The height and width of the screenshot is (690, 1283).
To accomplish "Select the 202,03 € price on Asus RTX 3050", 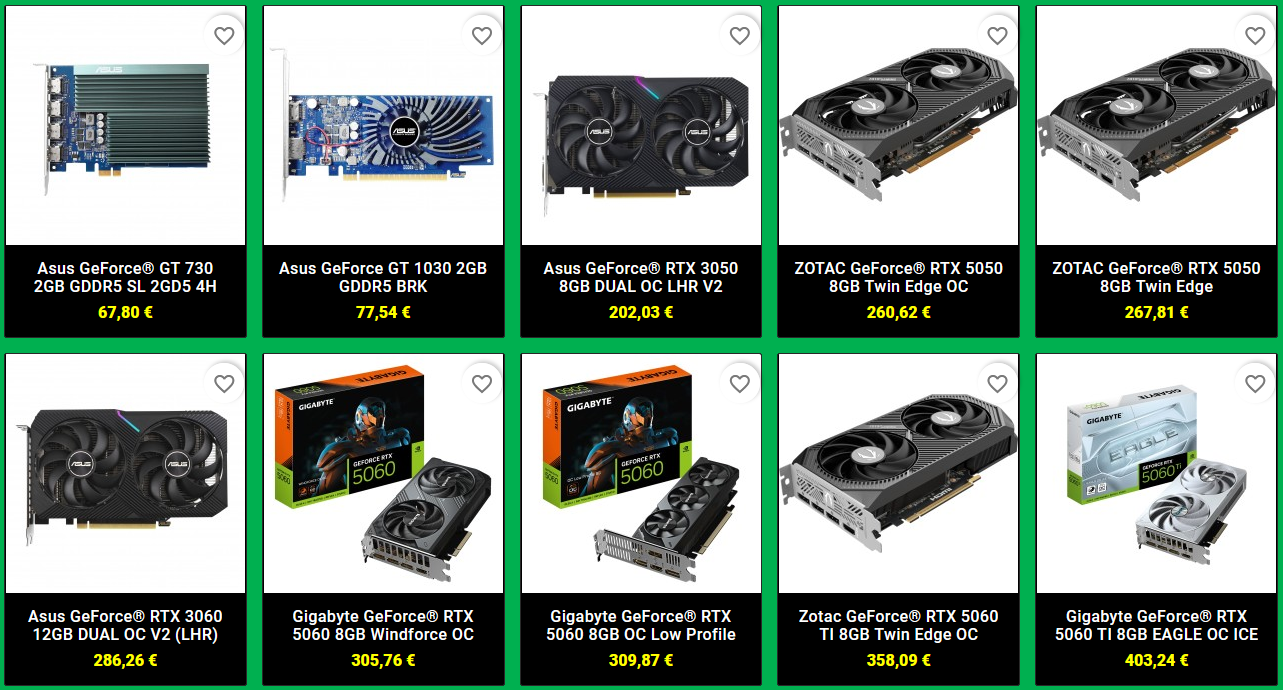I will (641, 312).
